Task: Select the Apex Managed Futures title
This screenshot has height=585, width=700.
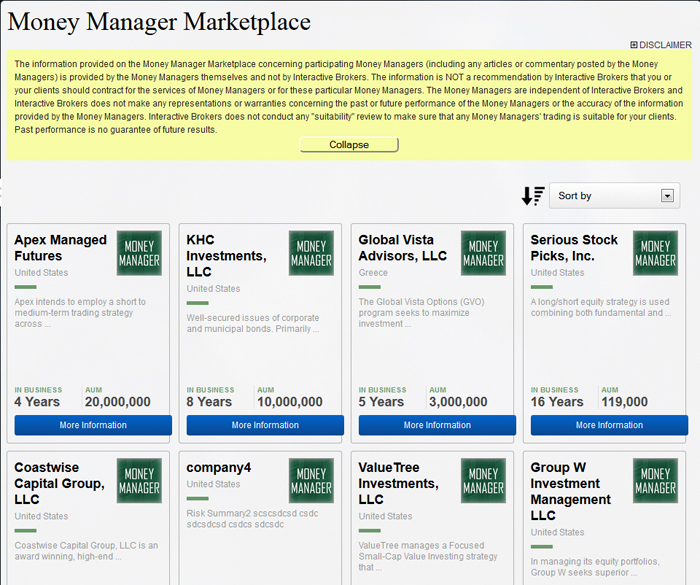Action: tap(60, 248)
